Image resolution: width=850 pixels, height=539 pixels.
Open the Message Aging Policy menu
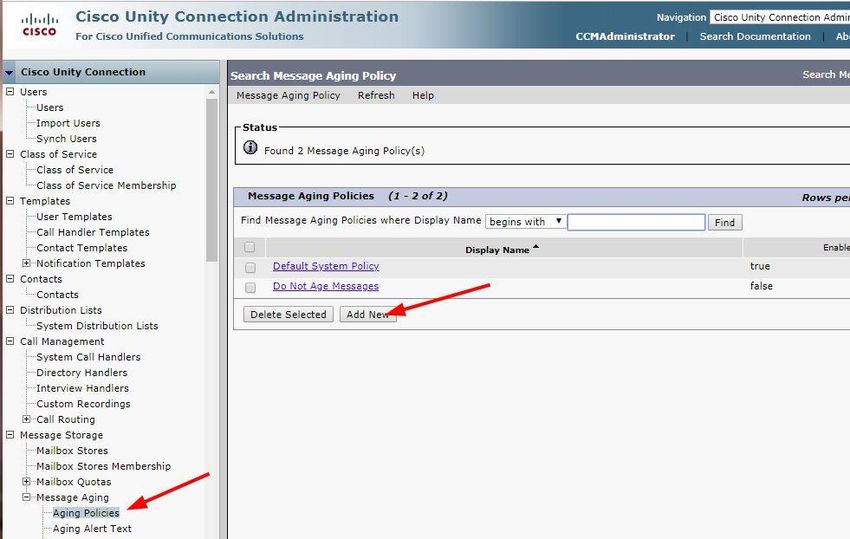[x=288, y=95]
